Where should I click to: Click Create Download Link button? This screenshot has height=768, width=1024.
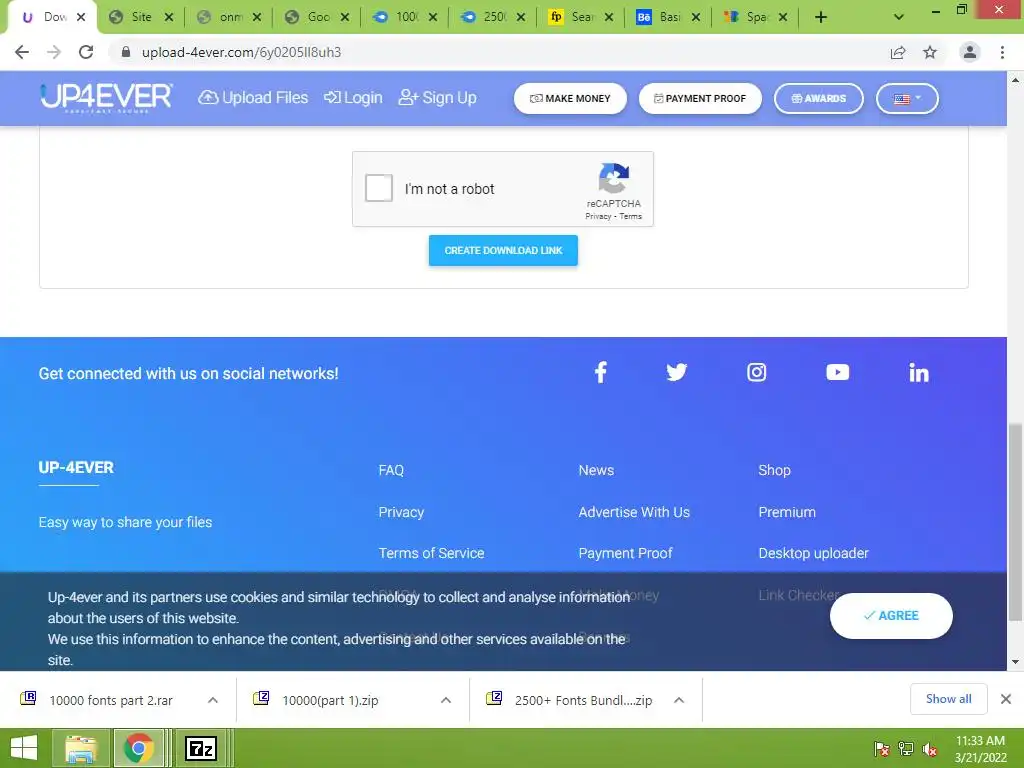click(503, 250)
